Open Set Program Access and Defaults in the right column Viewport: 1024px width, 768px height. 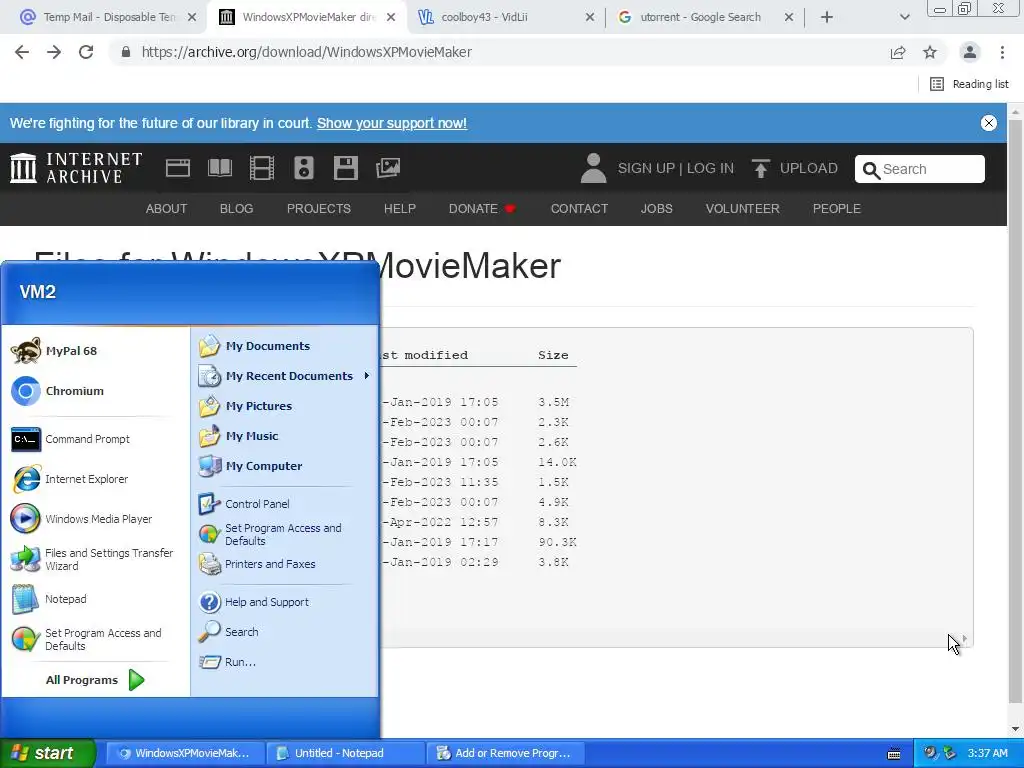pos(270,534)
